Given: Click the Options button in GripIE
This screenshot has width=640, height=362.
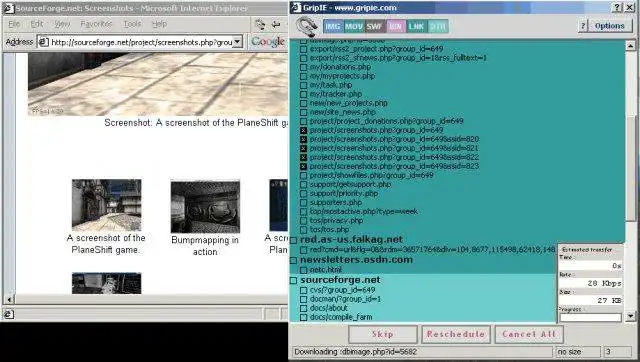Looking at the screenshot, I should 610,26.
